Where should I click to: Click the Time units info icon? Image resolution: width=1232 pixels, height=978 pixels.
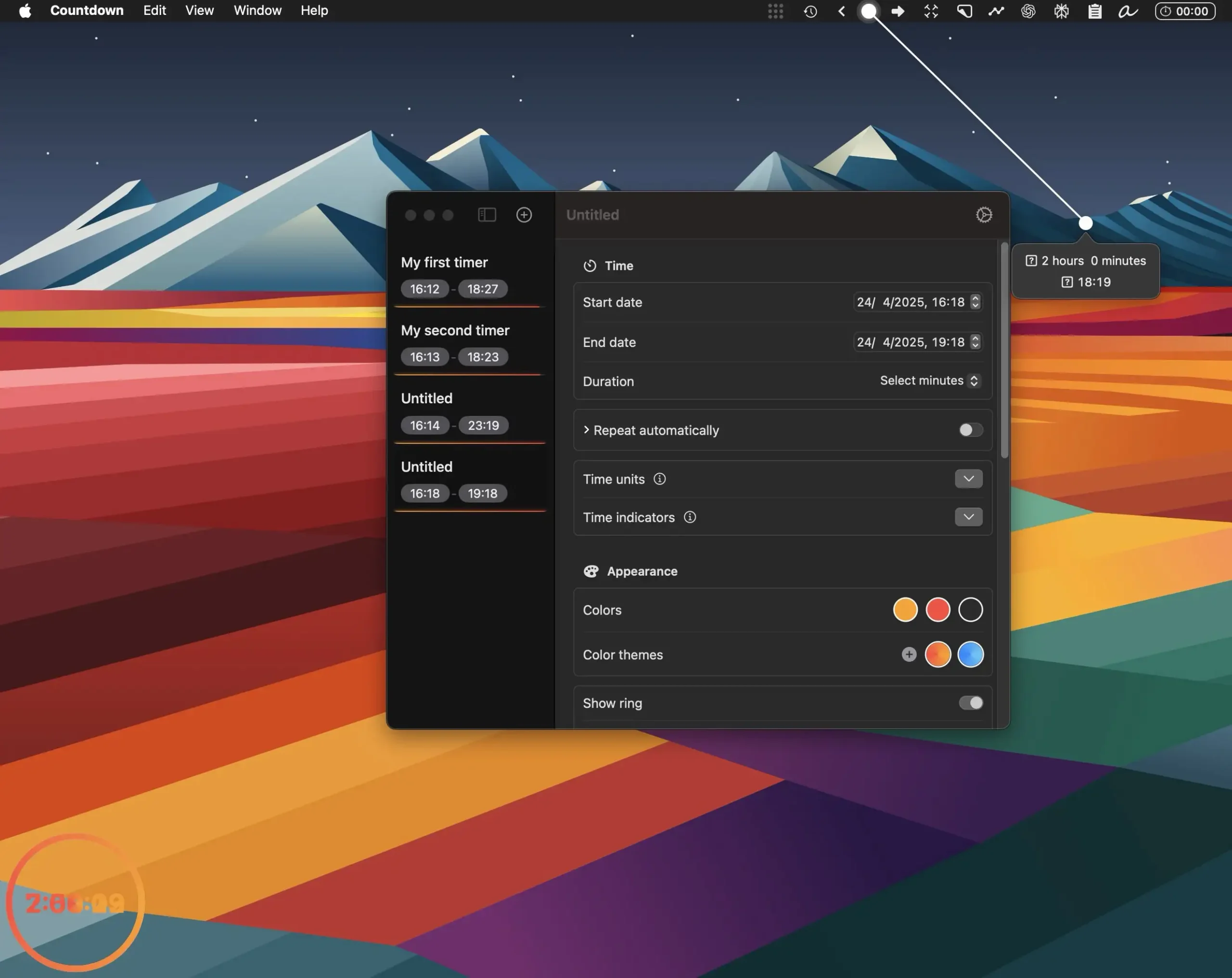(x=659, y=479)
